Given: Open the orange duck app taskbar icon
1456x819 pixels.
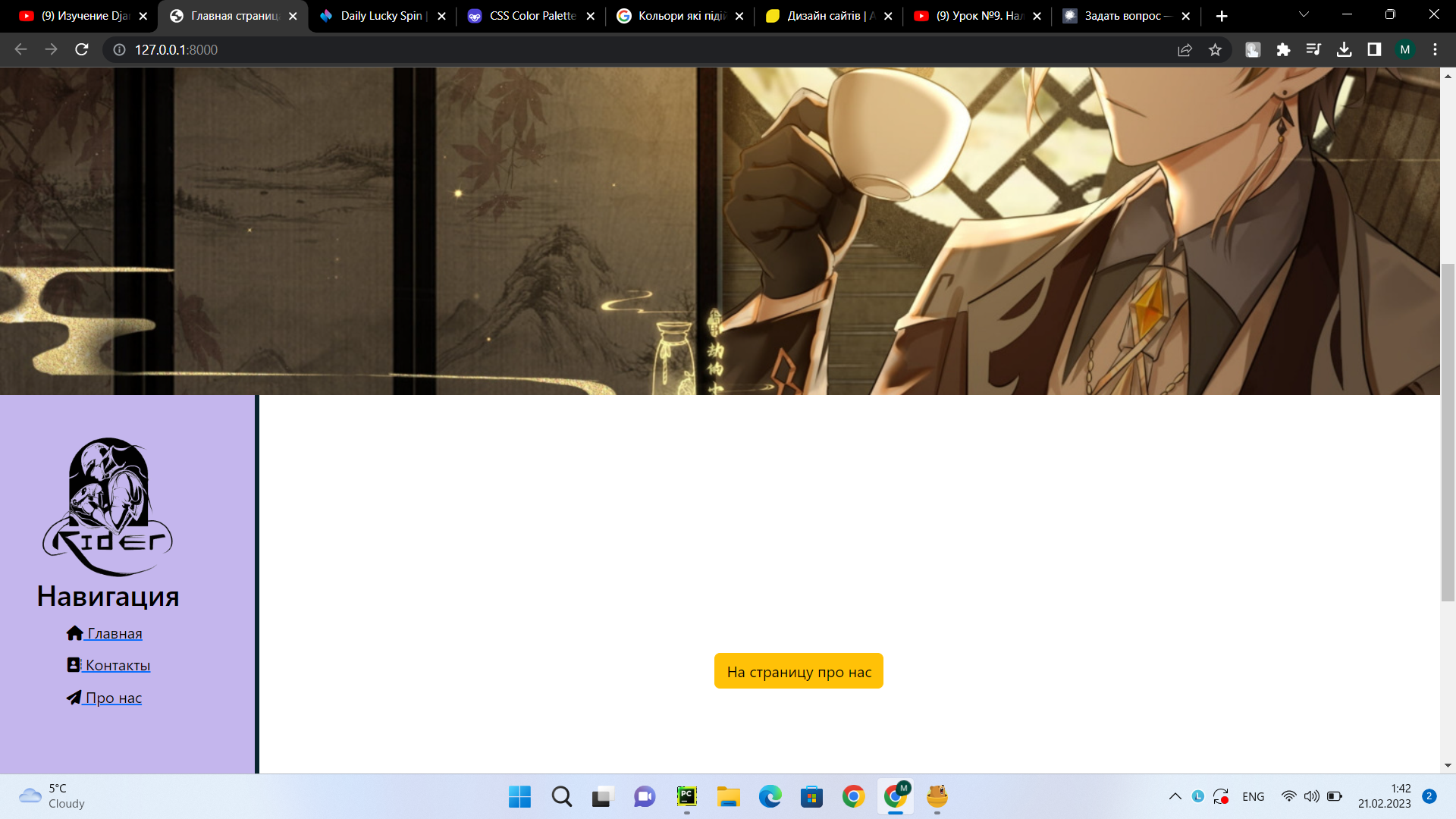Looking at the screenshot, I should (937, 796).
